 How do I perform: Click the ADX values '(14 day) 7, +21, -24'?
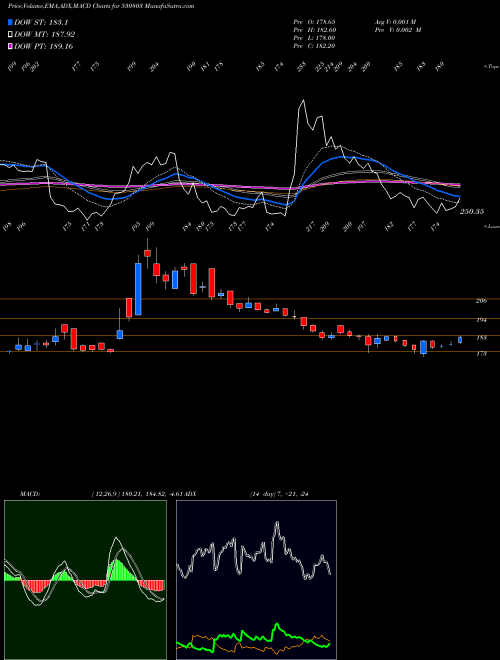point(280,494)
